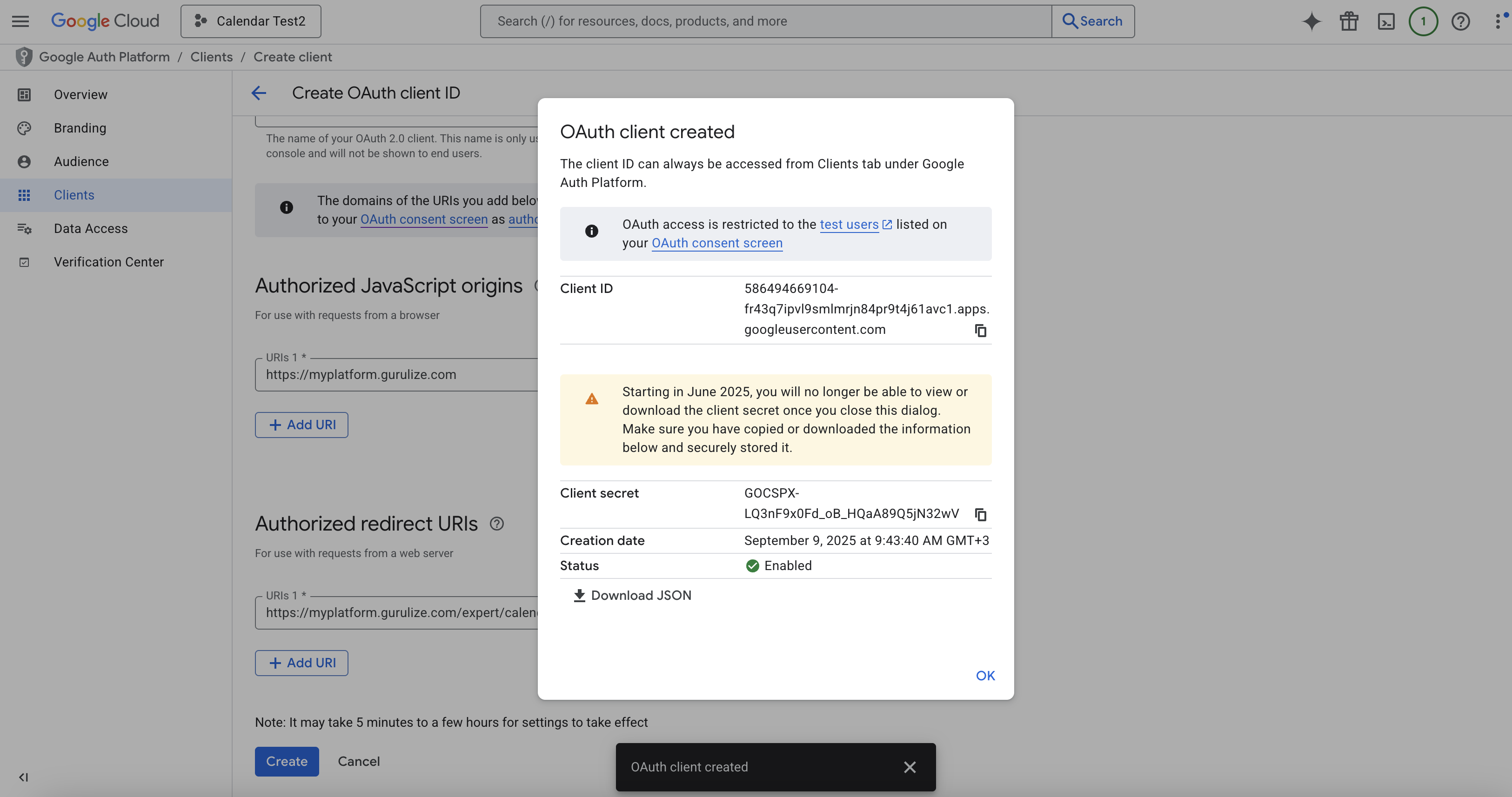Viewport: 1512px width, 797px height.
Task: Click the Search button in top bar
Action: tap(1093, 21)
